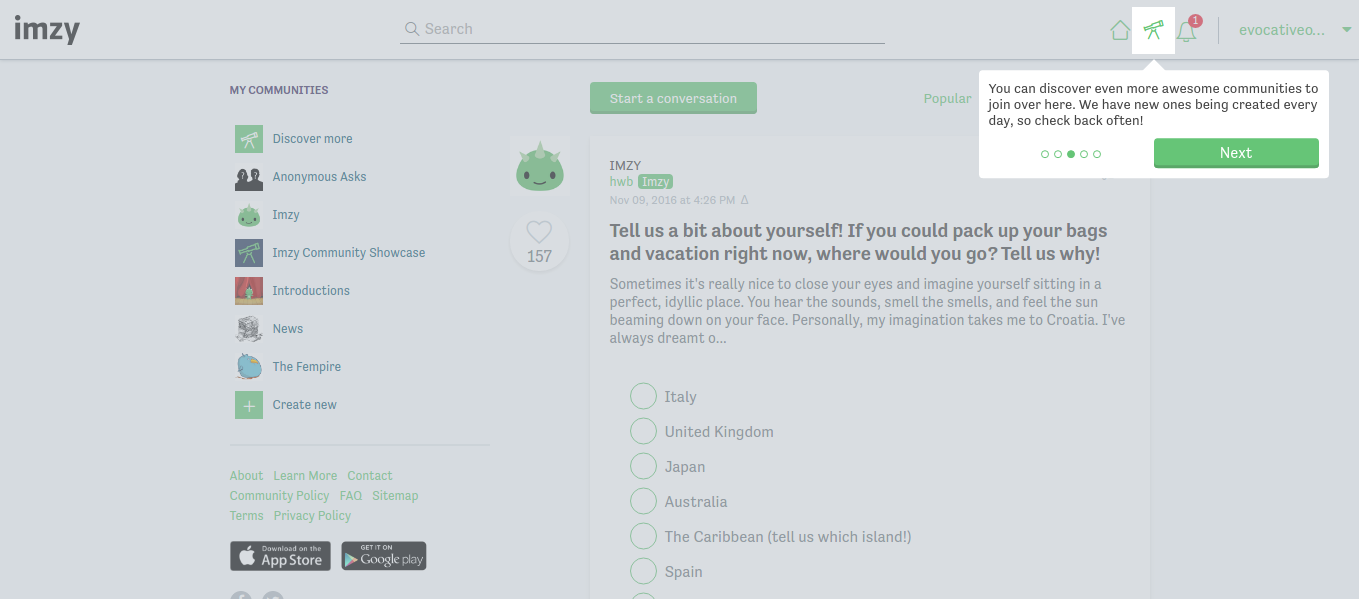Jump to fifth tour step dot

pos(1097,154)
